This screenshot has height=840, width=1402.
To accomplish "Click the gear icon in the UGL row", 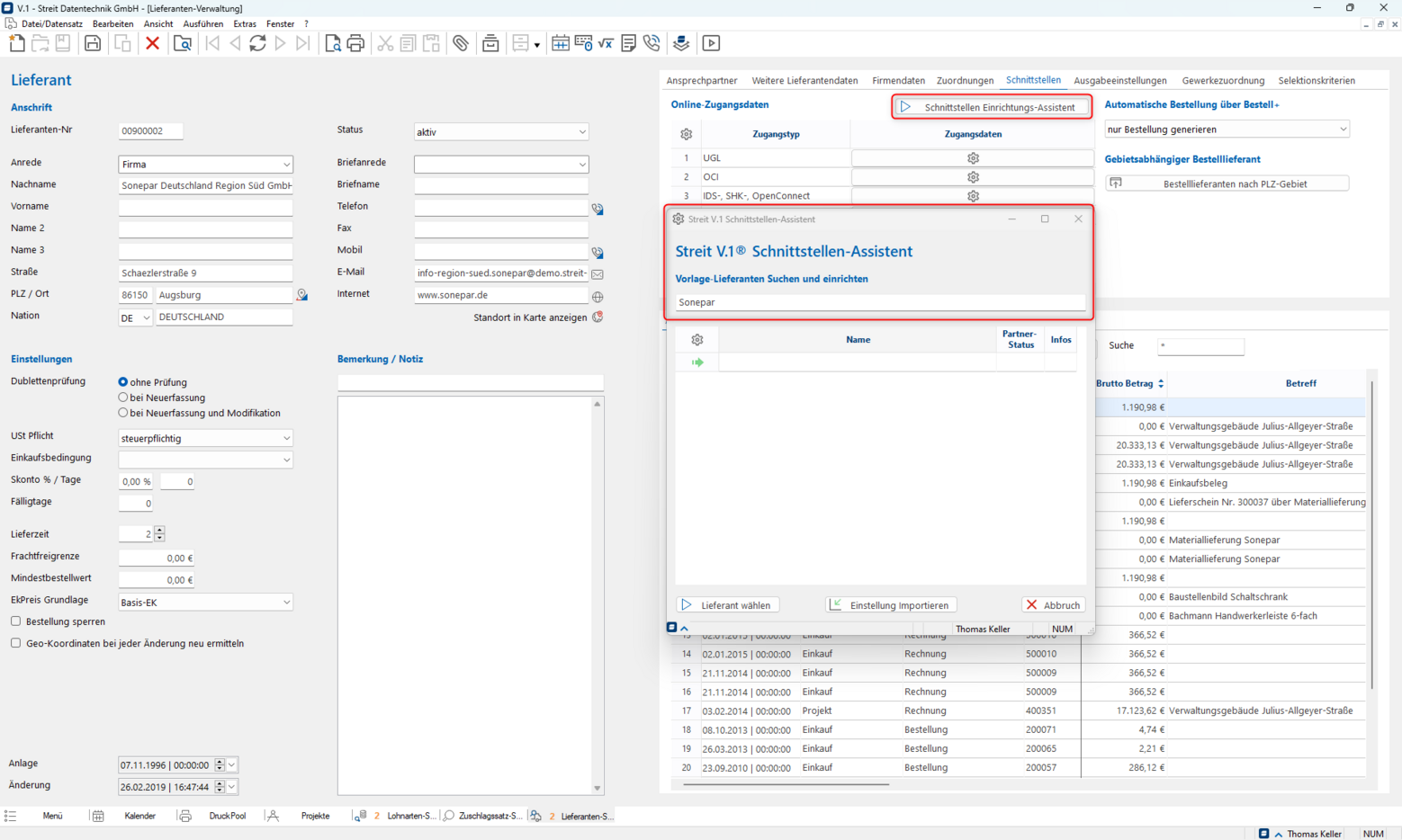I will click(973, 158).
